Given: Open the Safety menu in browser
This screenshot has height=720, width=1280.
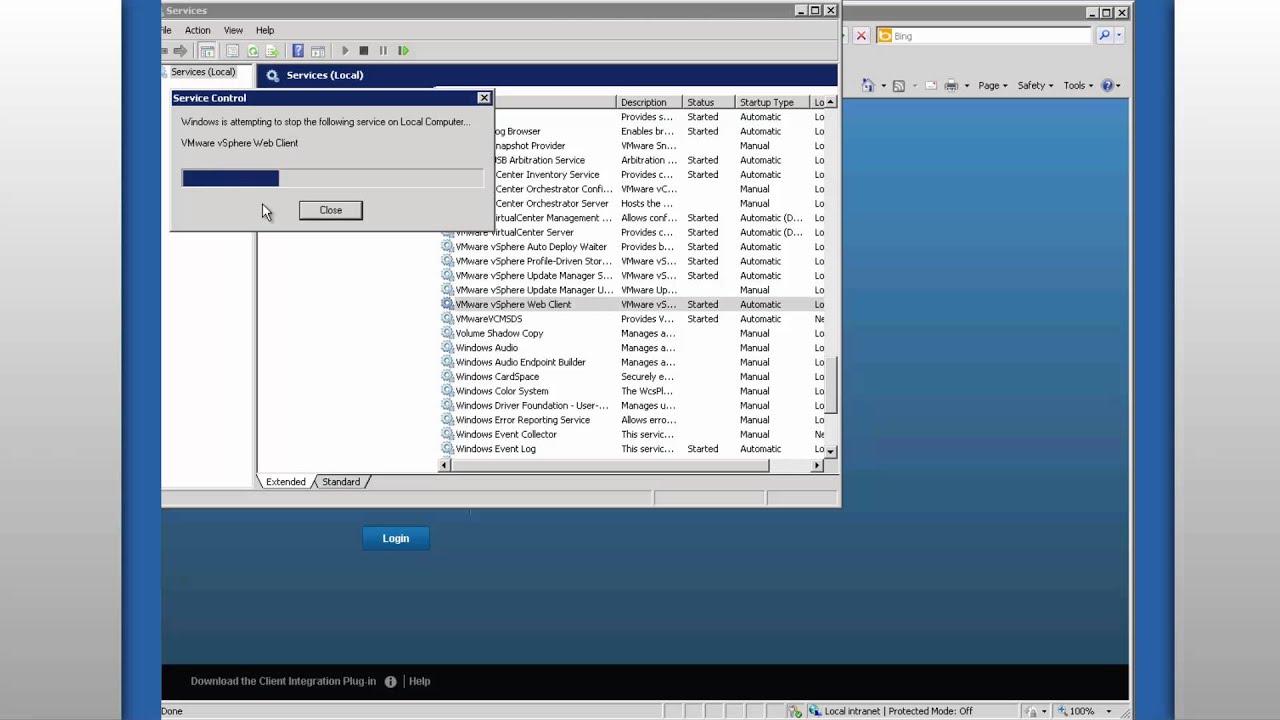Looking at the screenshot, I should (x=1035, y=86).
